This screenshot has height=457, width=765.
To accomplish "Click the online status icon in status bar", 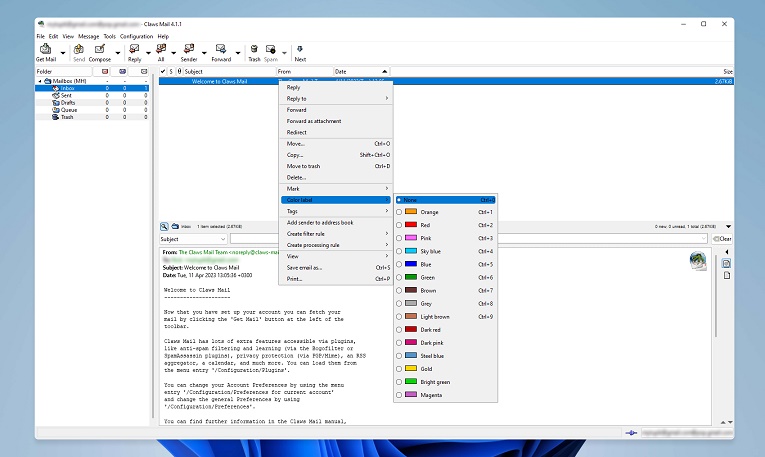I will [x=631, y=433].
